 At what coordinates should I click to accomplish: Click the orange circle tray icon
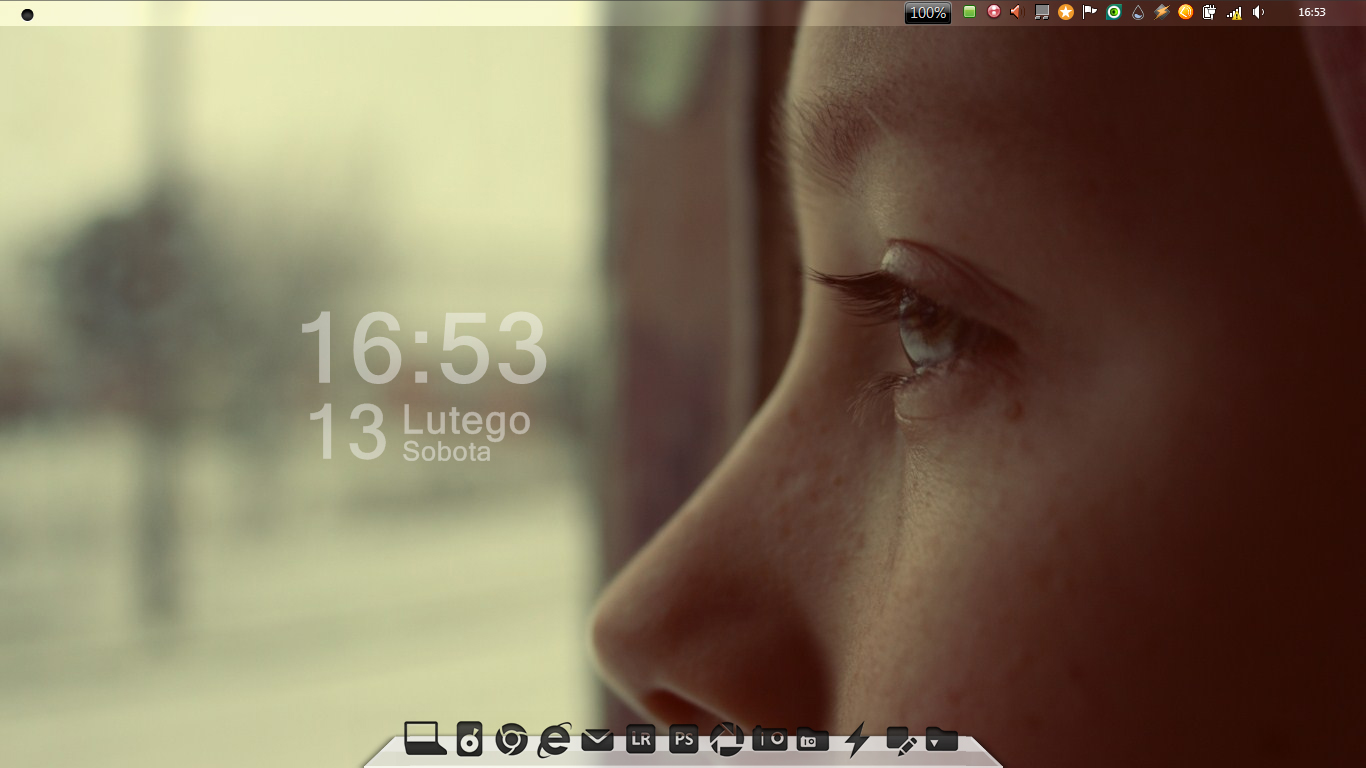click(x=1185, y=12)
